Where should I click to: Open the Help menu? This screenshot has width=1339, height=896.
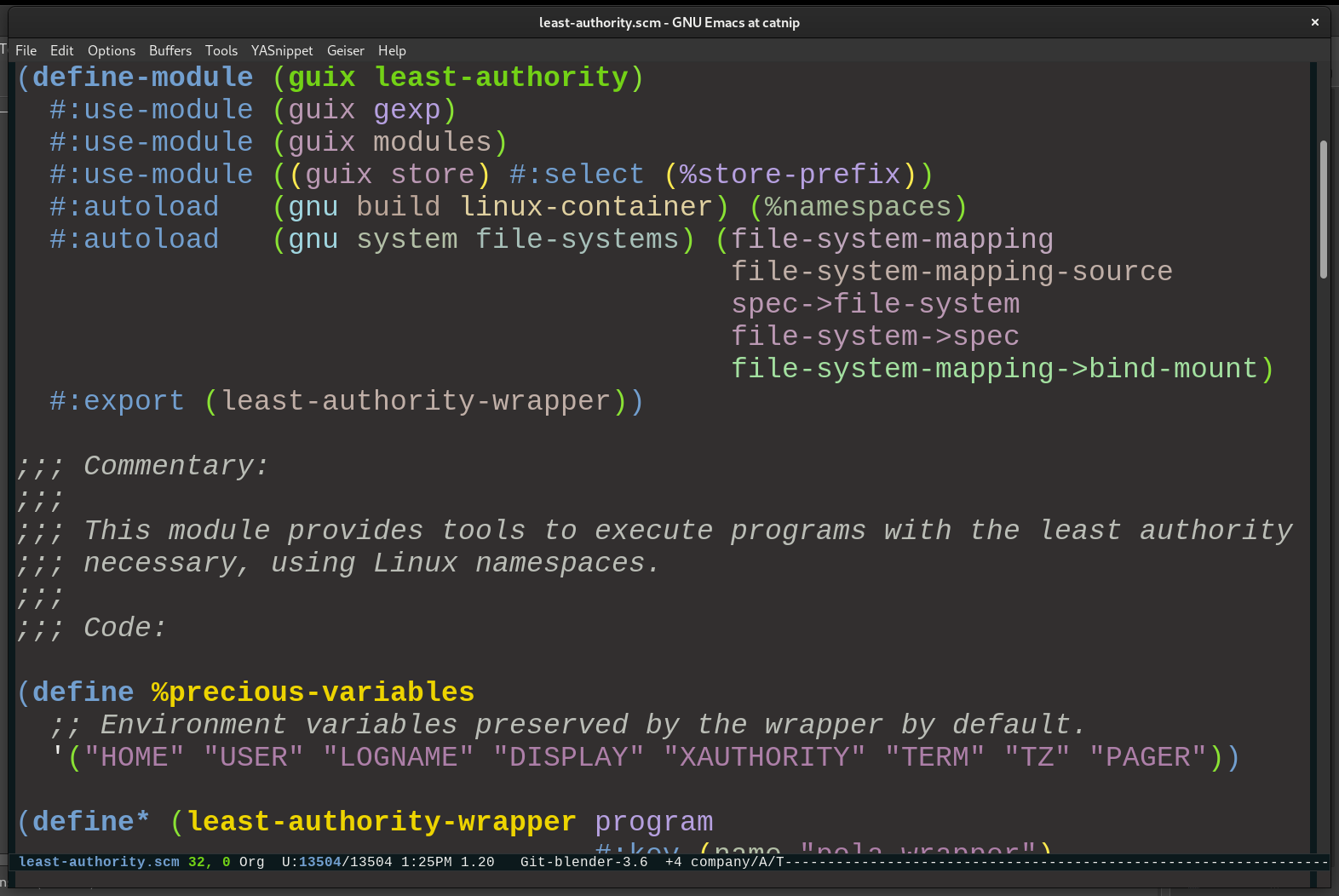392,50
